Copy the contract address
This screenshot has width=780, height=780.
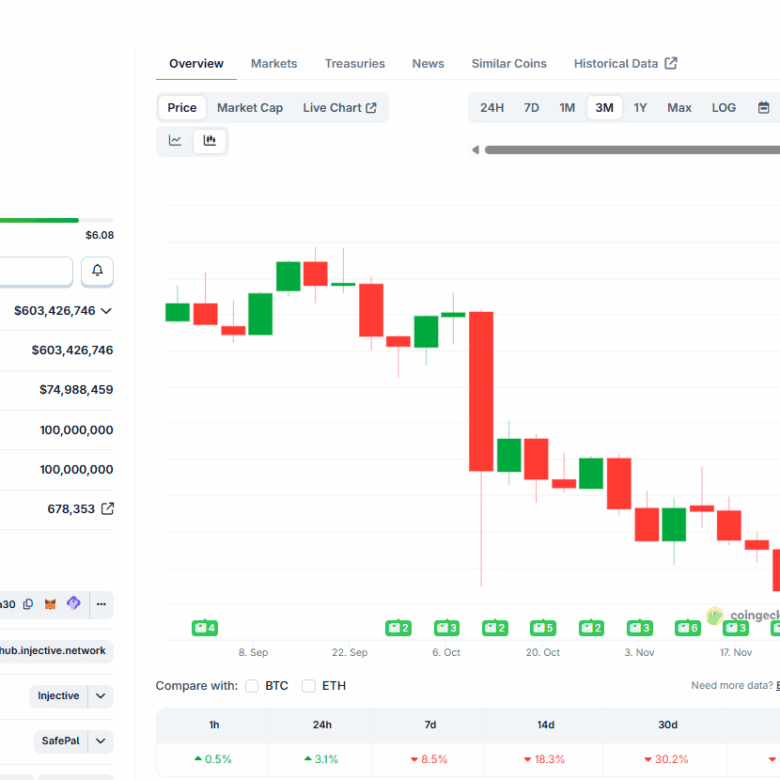point(28,604)
